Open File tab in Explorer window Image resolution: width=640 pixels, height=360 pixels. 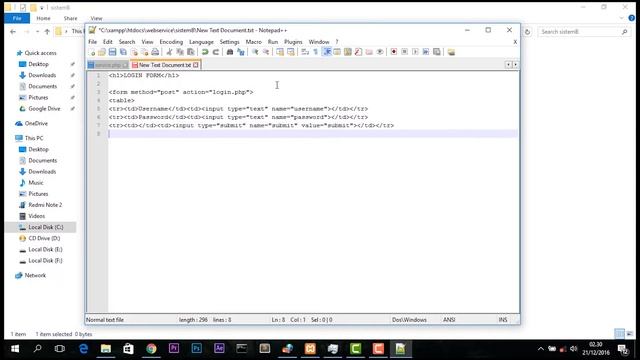17,18
